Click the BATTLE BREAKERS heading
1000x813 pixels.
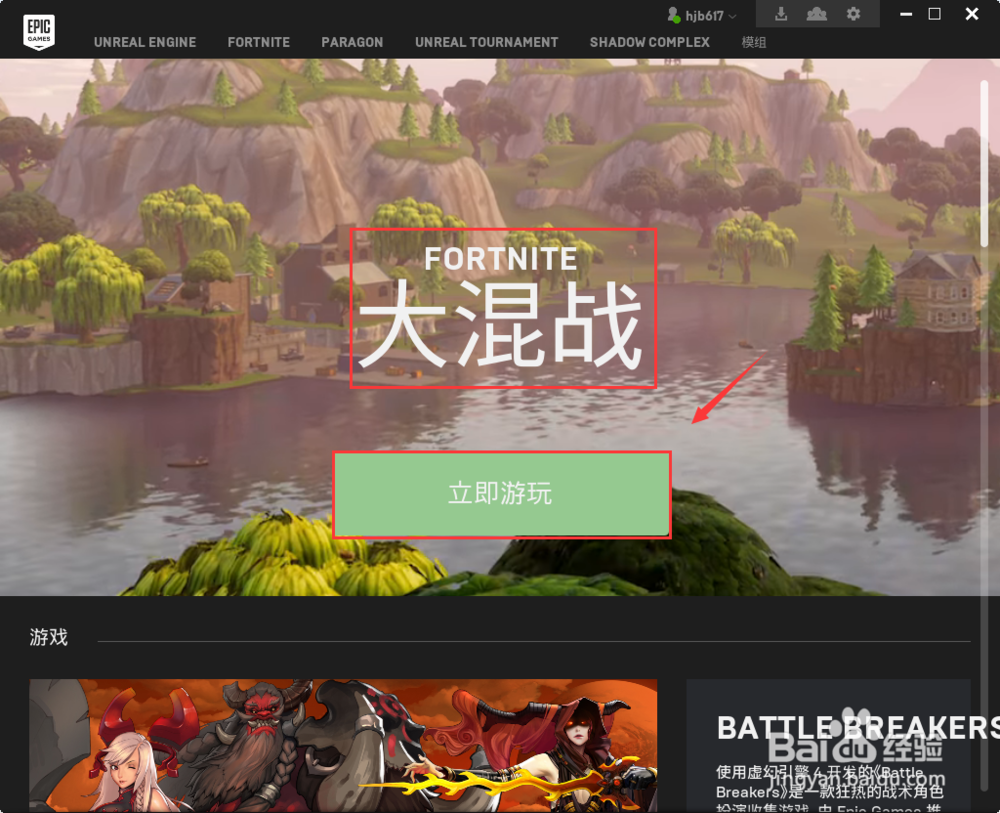[x=858, y=728]
